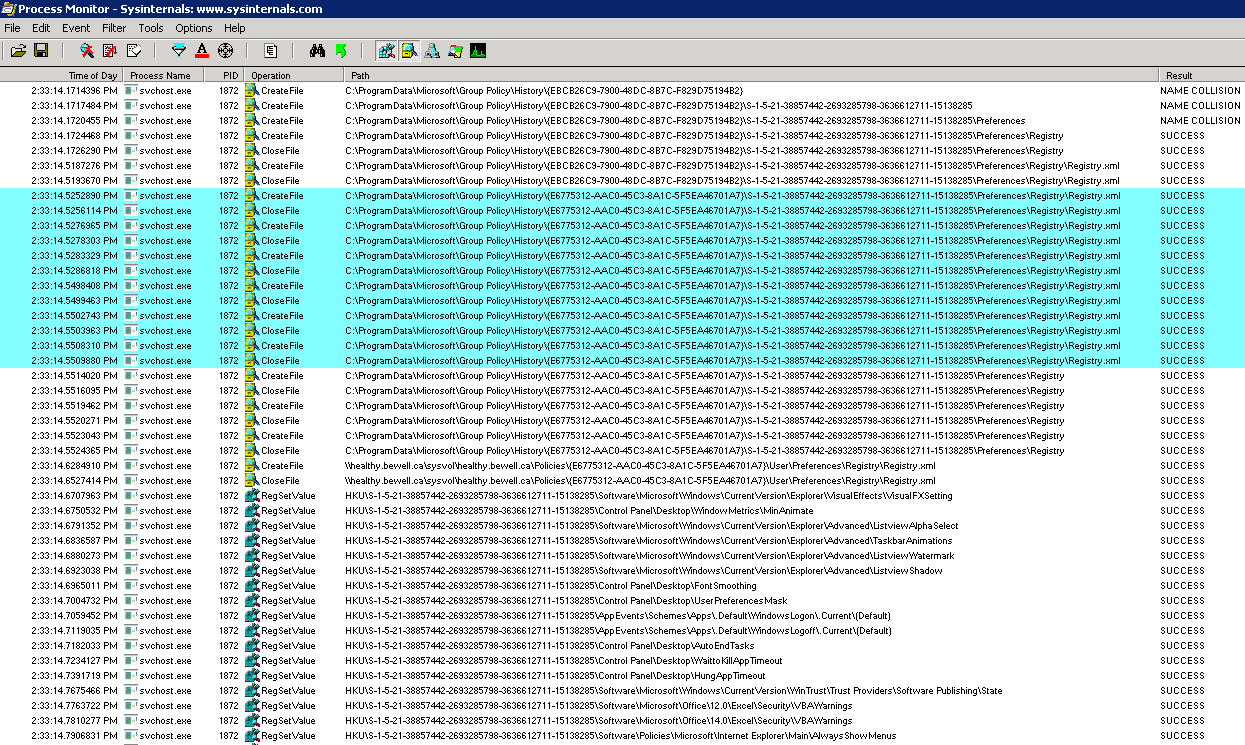Open the Tools menu
The image size is (1245, 745).
(x=151, y=28)
